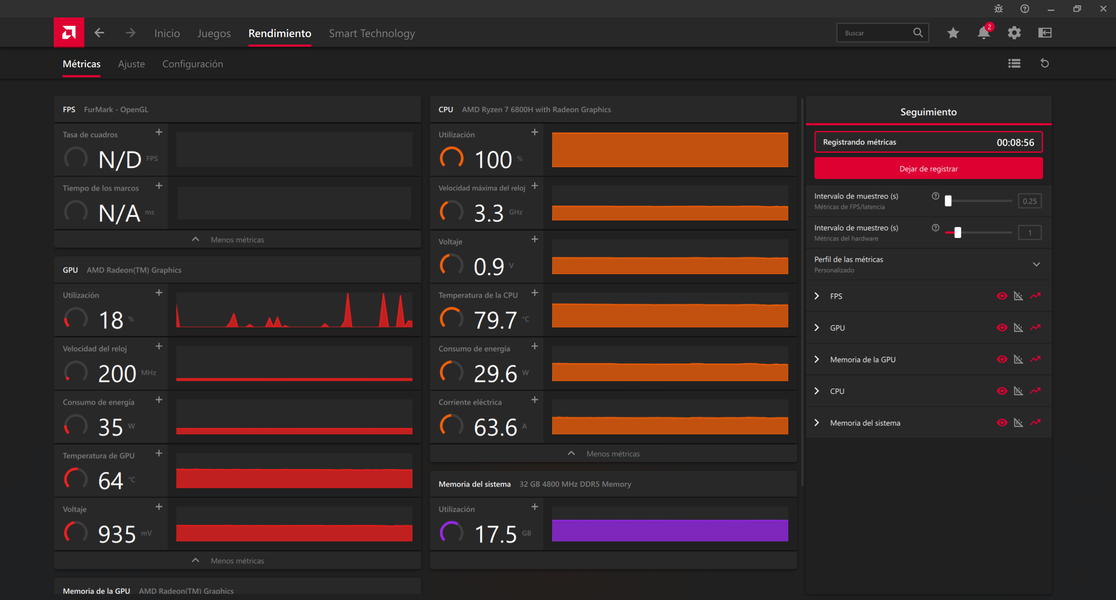
Task: Open the notifications bell
Action: (983, 33)
